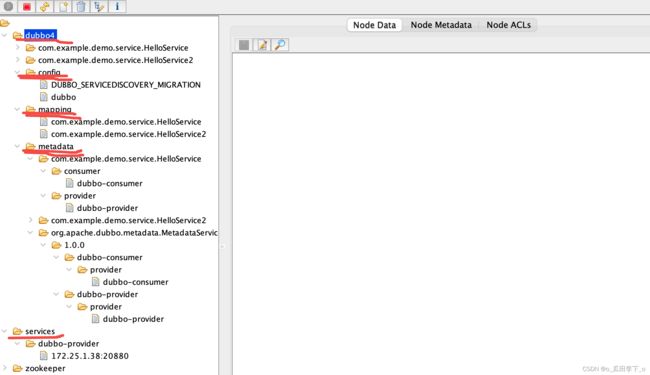
Task: Collapse the 1.0.0 version folder
Action: pyautogui.click(x=43, y=245)
